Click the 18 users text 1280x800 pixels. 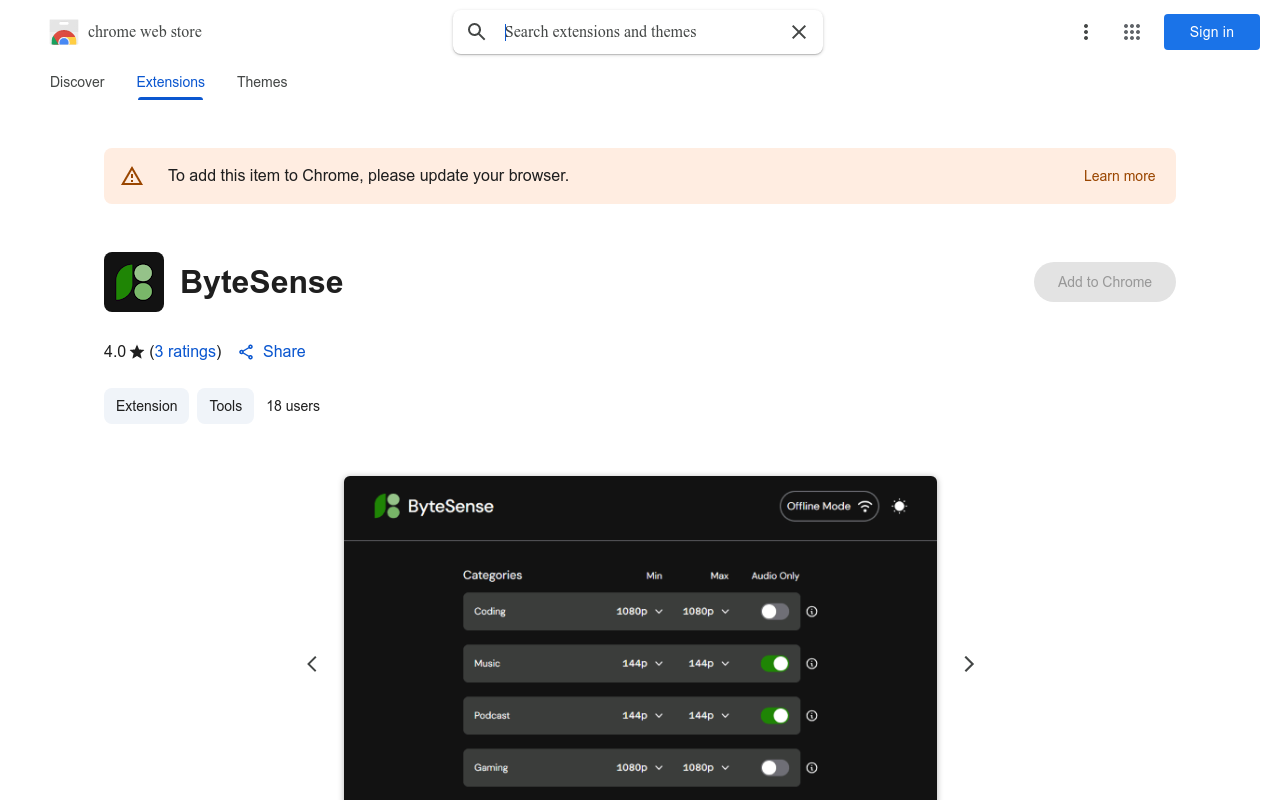pyautogui.click(x=293, y=406)
